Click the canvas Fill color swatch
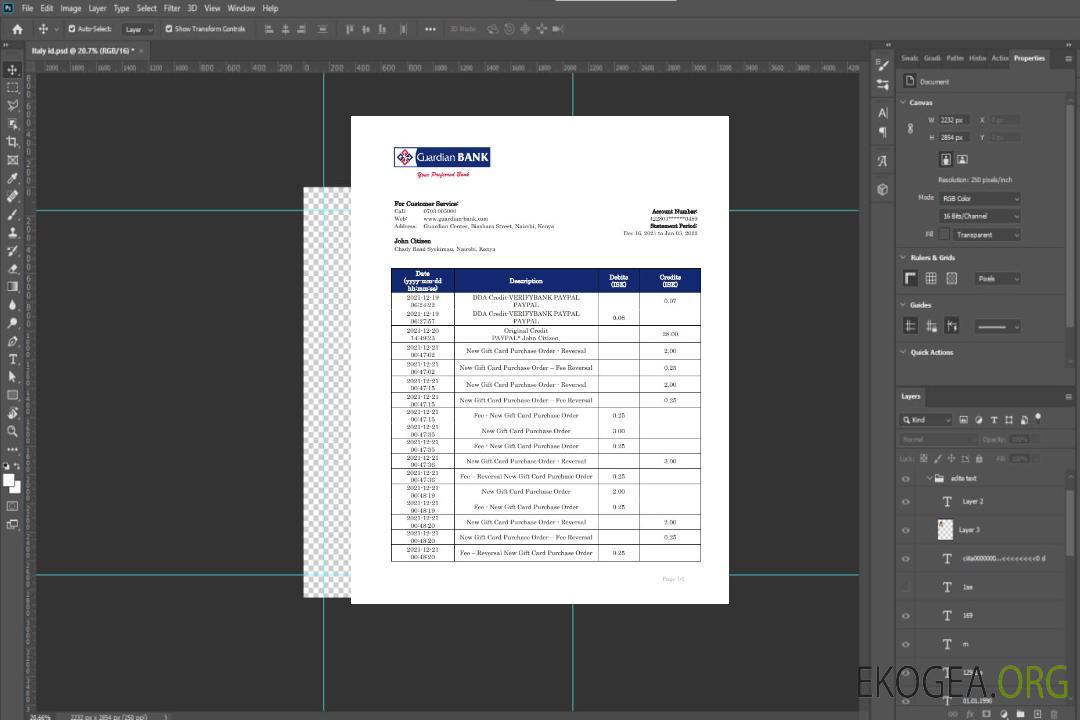Image resolution: width=1080 pixels, height=720 pixels. click(945, 235)
